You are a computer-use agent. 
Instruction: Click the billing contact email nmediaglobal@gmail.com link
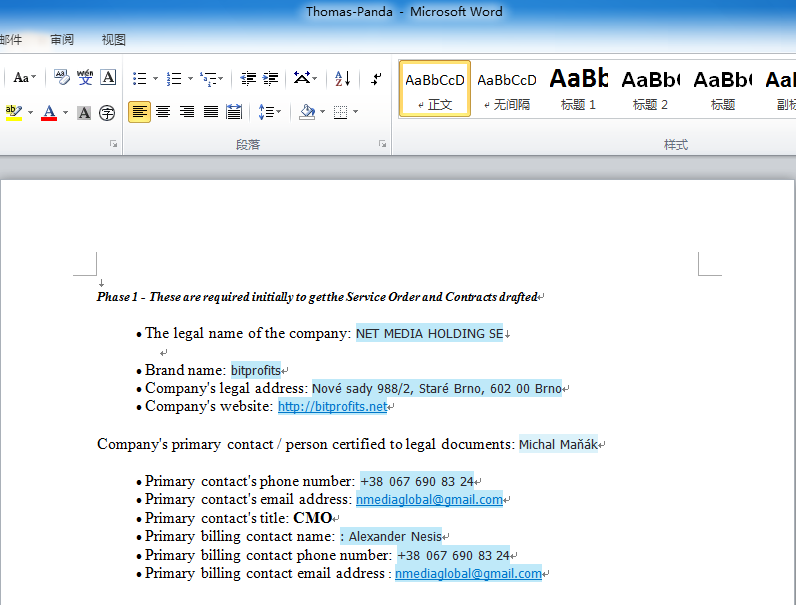click(468, 574)
